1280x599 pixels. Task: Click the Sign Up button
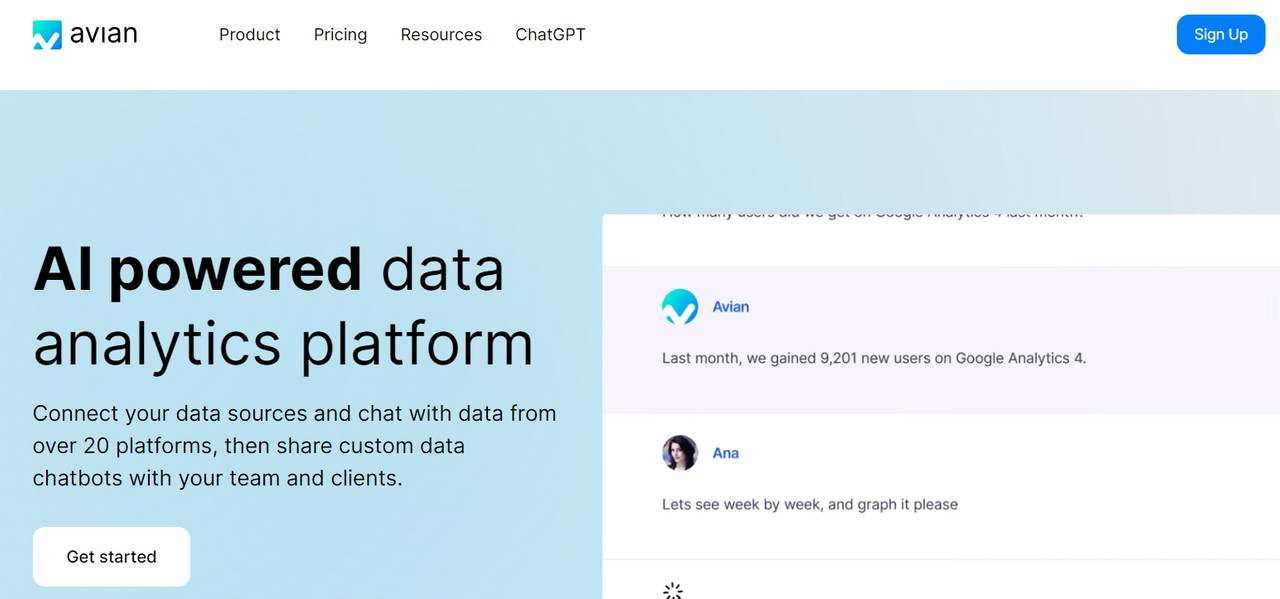[1221, 34]
